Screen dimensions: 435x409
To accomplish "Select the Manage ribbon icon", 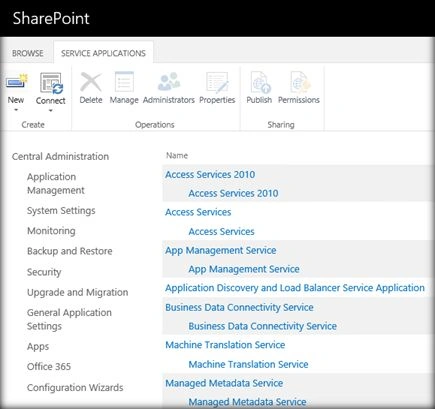I will tap(124, 82).
